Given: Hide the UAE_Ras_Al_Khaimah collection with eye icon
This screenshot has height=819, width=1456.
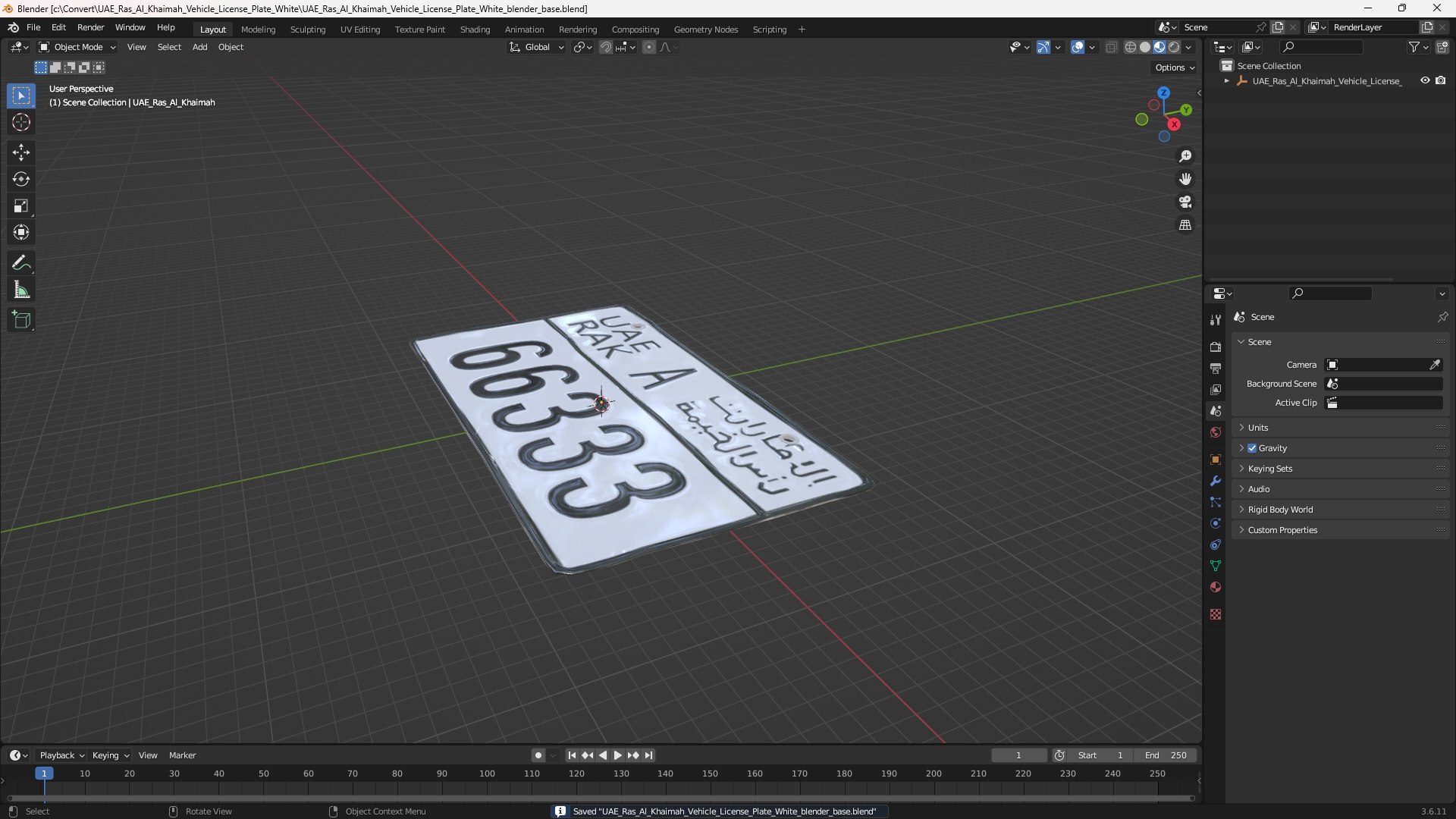Looking at the screenshot, I should [x=1425, y=80].
